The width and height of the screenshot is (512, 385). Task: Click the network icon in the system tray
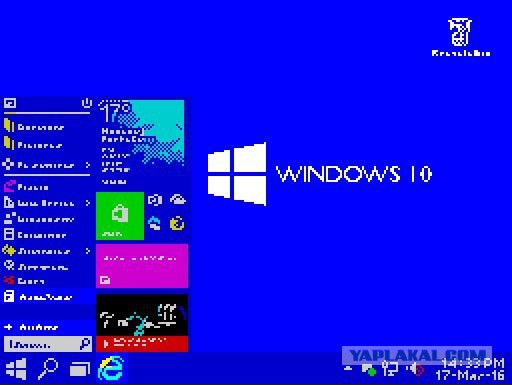[x=389, y=368]
